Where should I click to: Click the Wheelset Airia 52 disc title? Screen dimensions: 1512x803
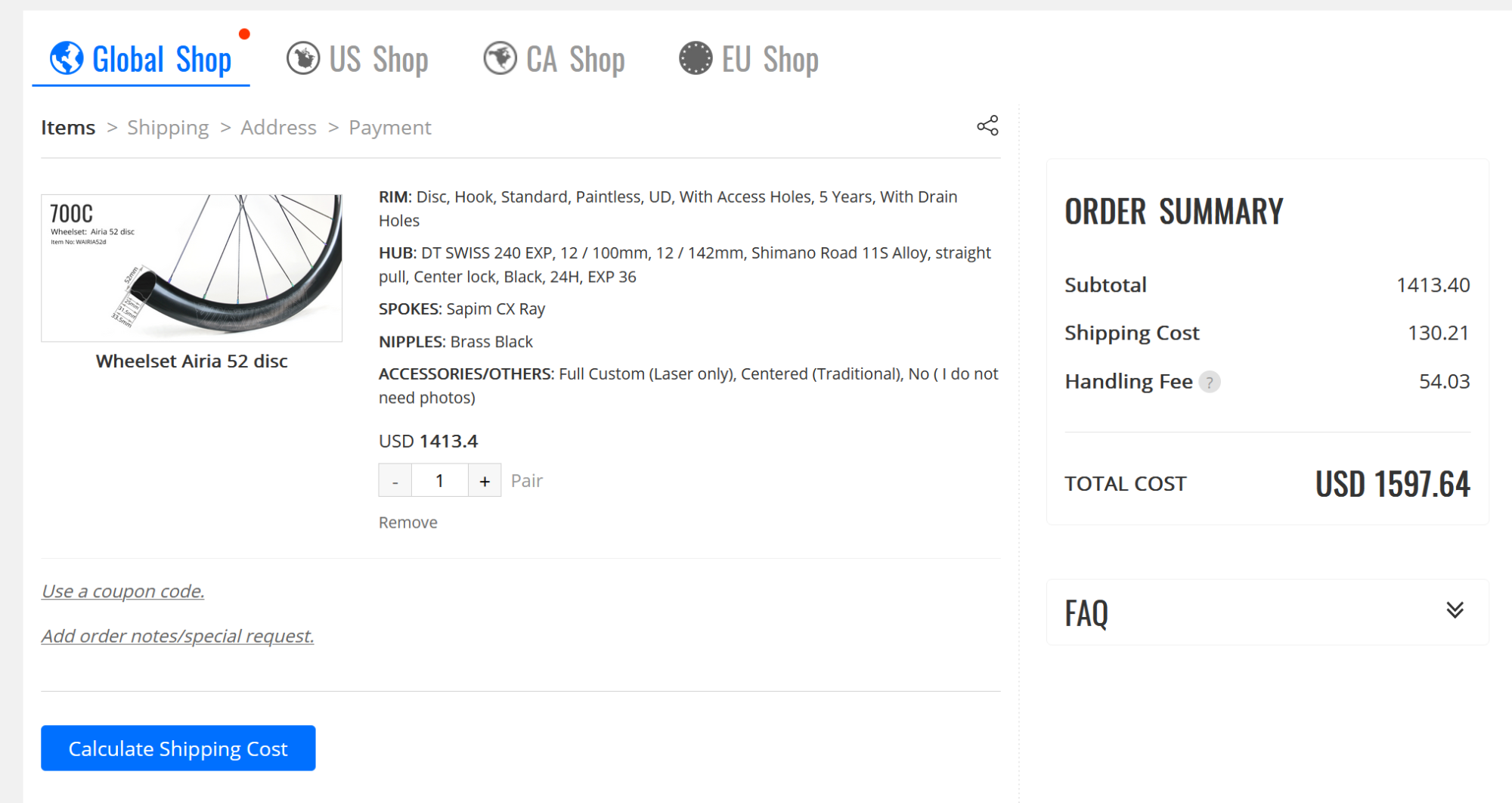click(191, 361)
